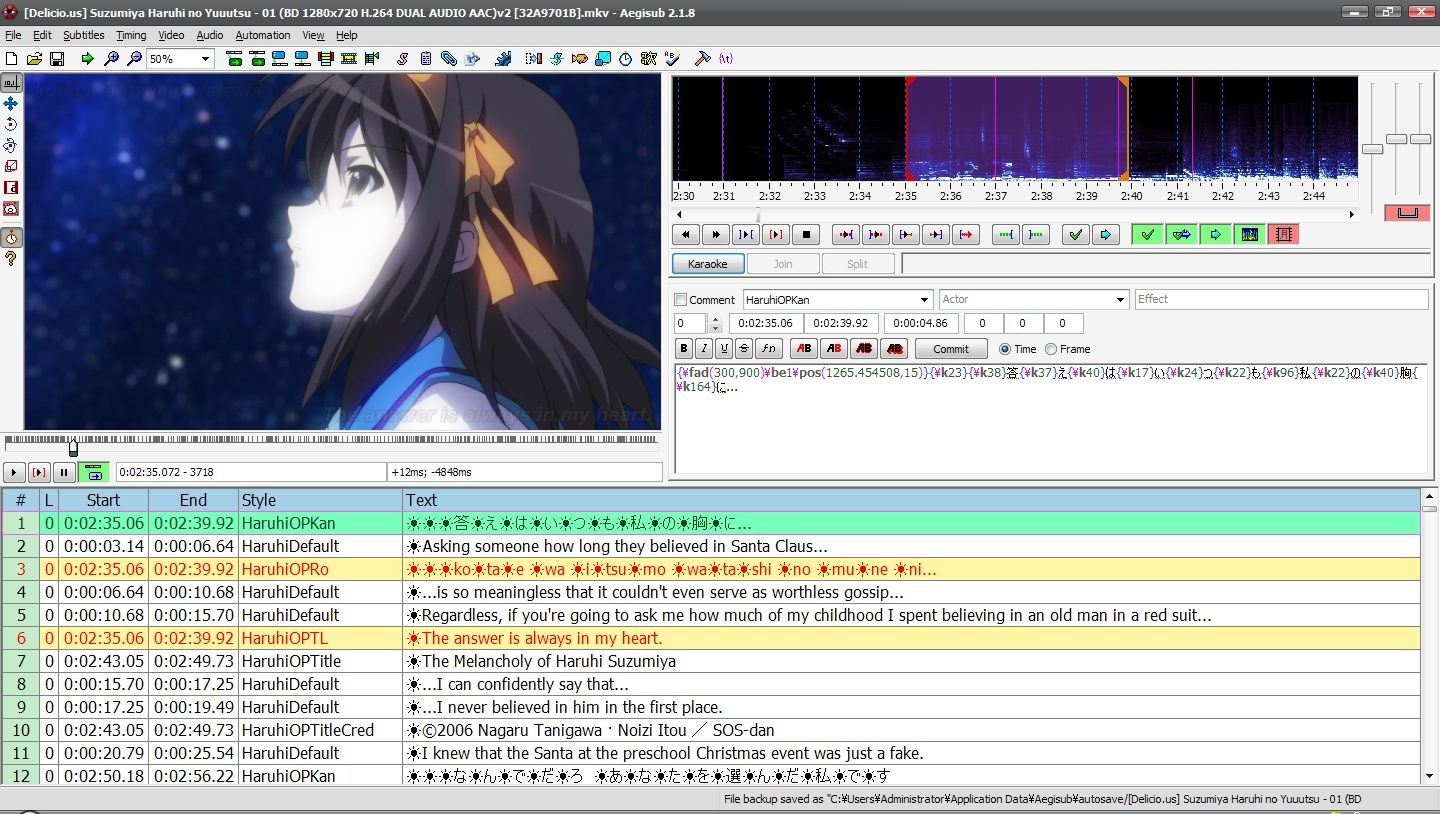The image size is (1440, 814).
Task: Toggle strikeout formatting button
Action: coord(744,349)
